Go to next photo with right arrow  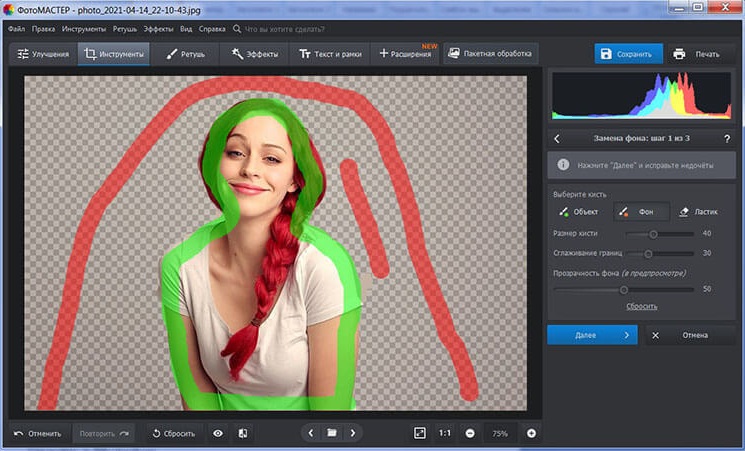click(x=353, y=433)
